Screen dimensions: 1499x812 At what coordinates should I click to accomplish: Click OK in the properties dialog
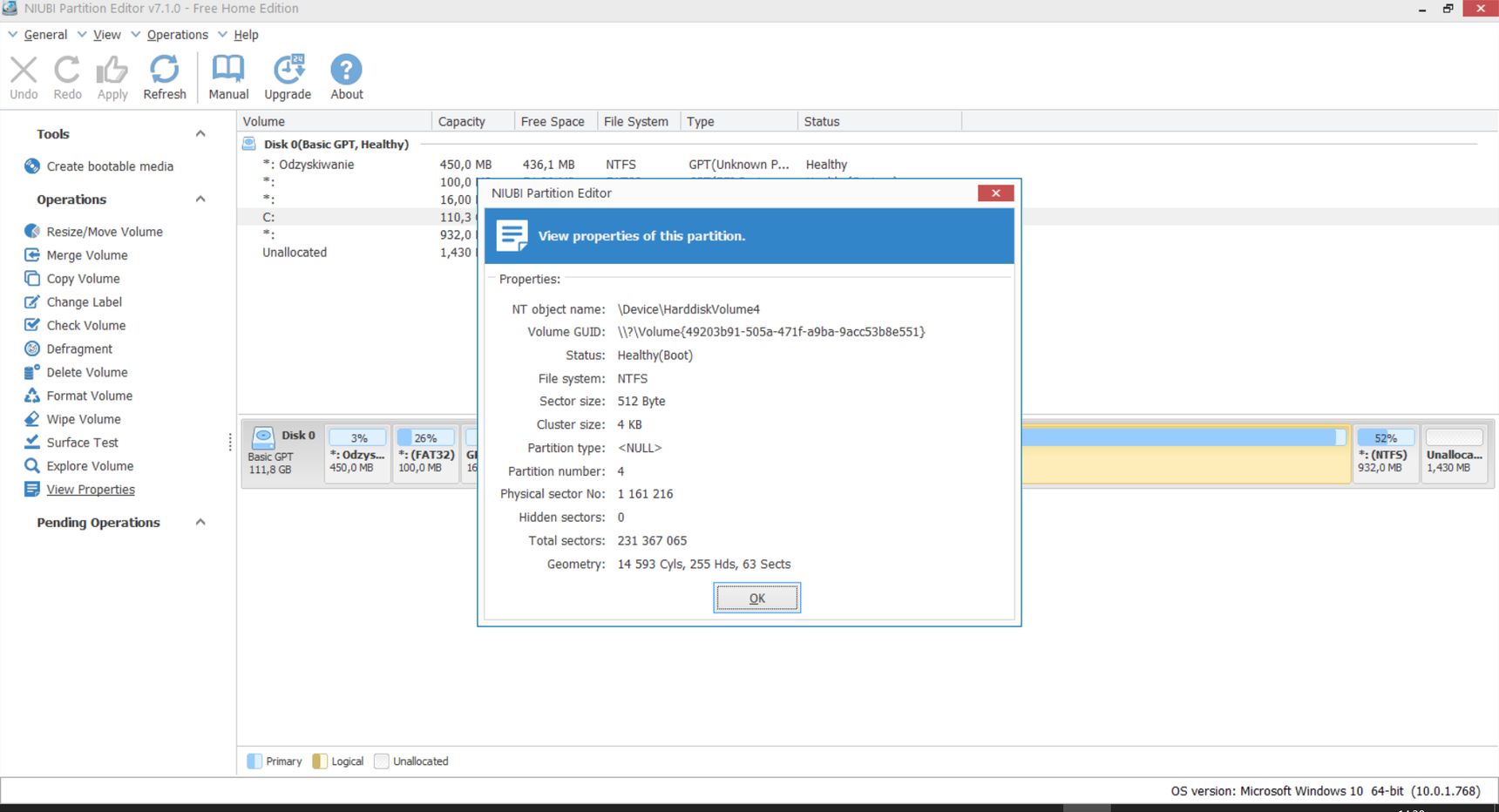click(x=756, y=598)
